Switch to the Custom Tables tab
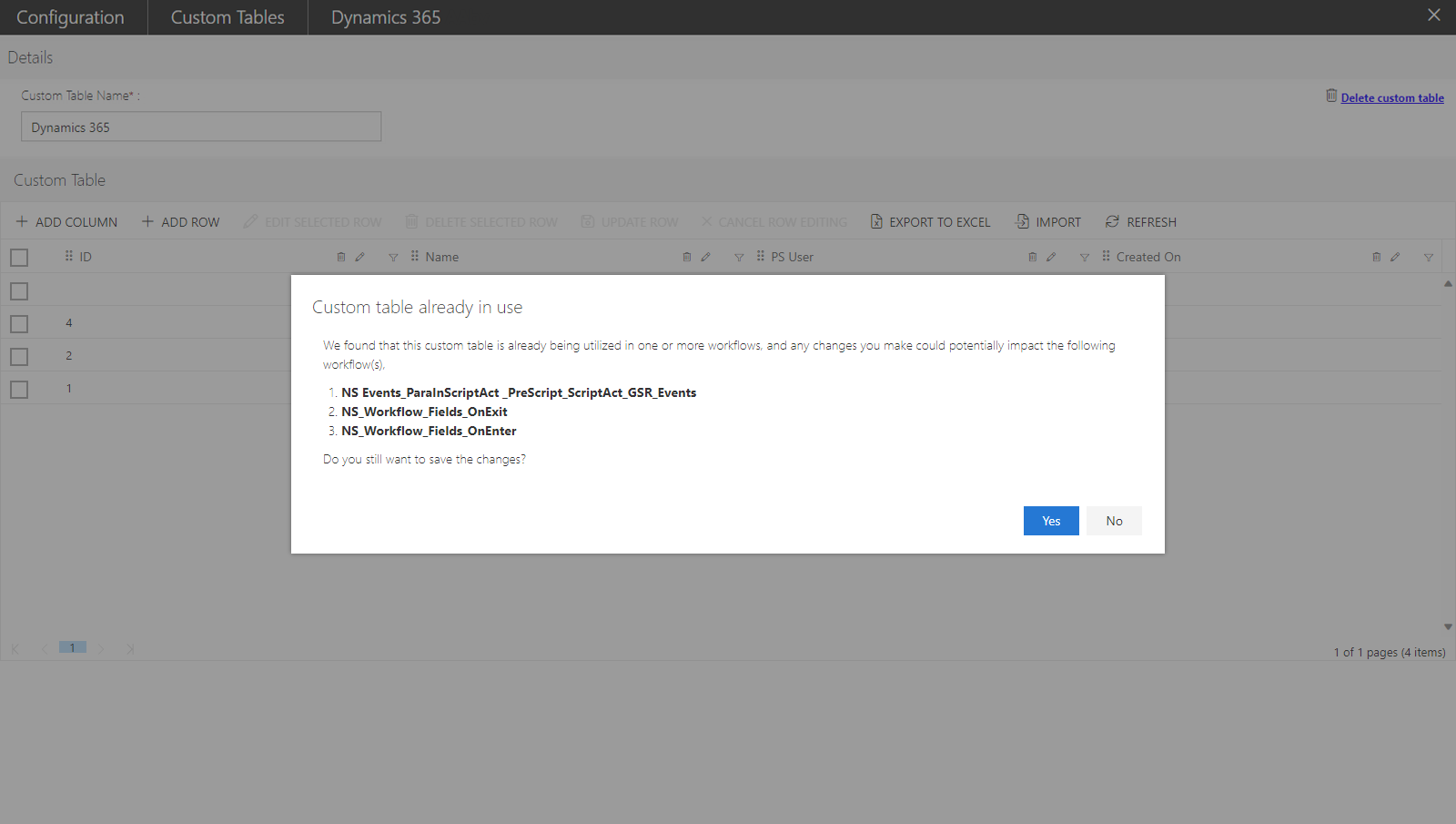The image size is (1456, 824). 227,17
